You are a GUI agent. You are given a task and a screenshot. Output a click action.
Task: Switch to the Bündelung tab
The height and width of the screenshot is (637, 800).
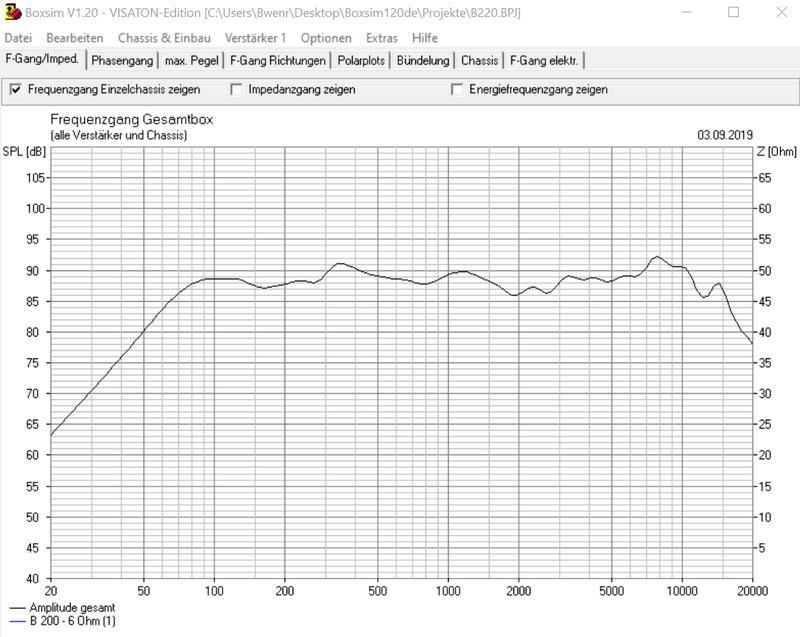tap(423, 61)
